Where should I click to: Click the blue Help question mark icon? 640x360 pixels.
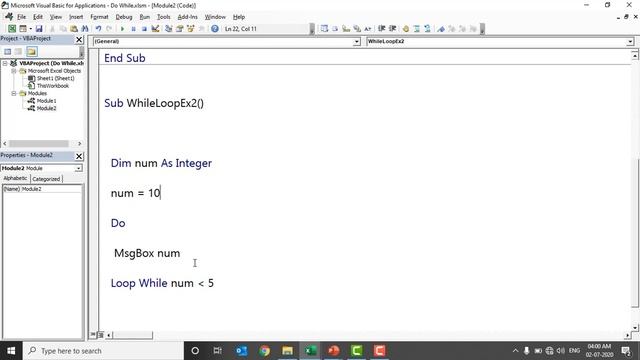(x=215, y=29)
